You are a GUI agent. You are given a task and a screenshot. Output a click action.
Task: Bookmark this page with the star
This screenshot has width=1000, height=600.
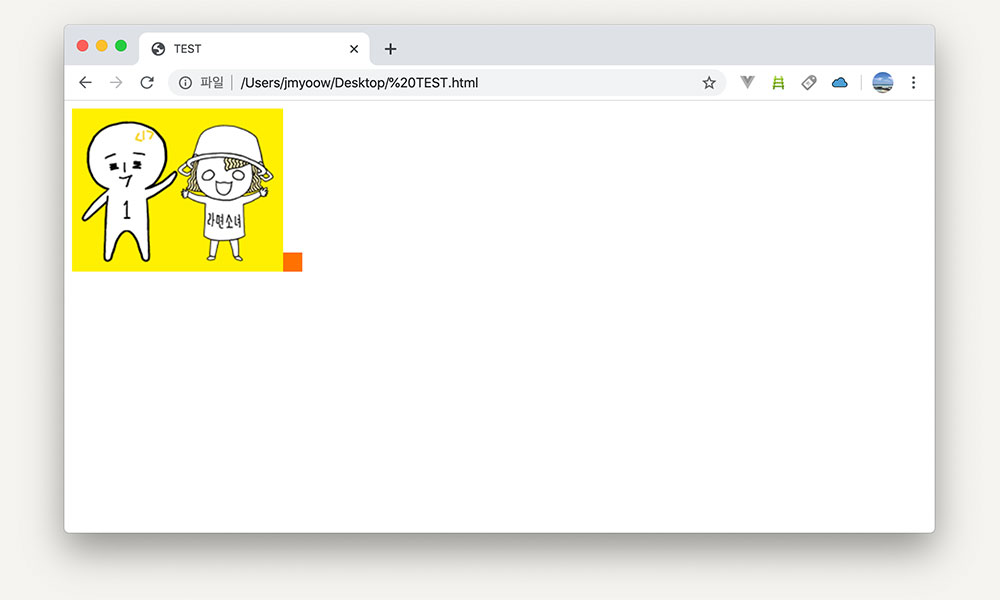point(709,83)
